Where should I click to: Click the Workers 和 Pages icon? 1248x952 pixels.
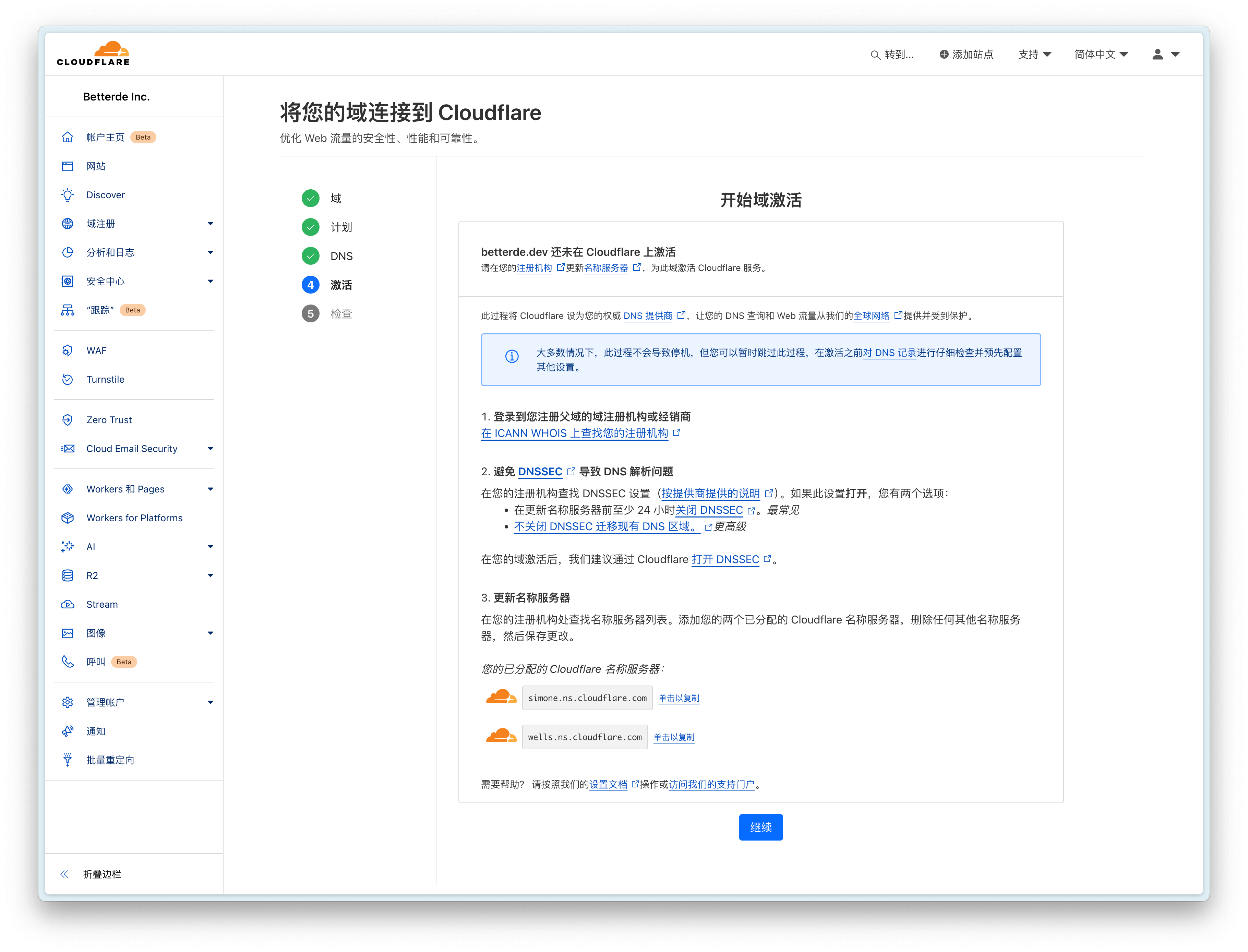(x=68, y=489)
